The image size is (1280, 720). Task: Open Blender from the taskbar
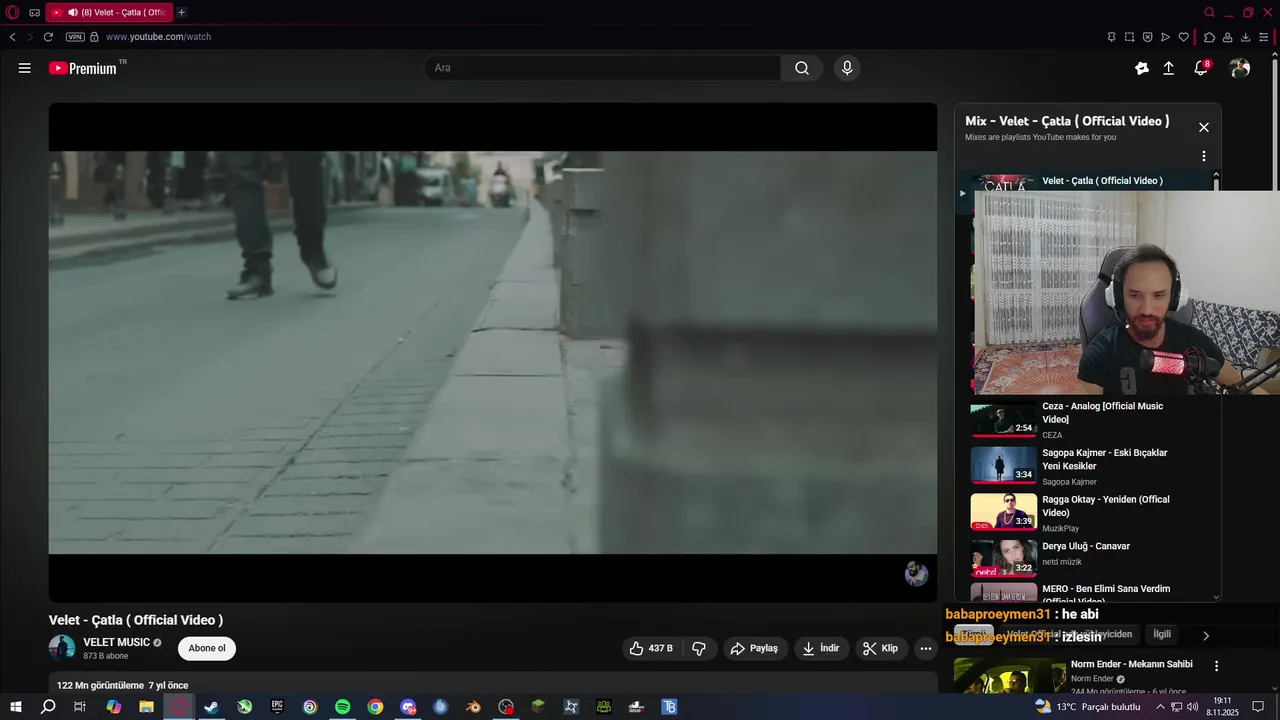click(x=473, y=707)
